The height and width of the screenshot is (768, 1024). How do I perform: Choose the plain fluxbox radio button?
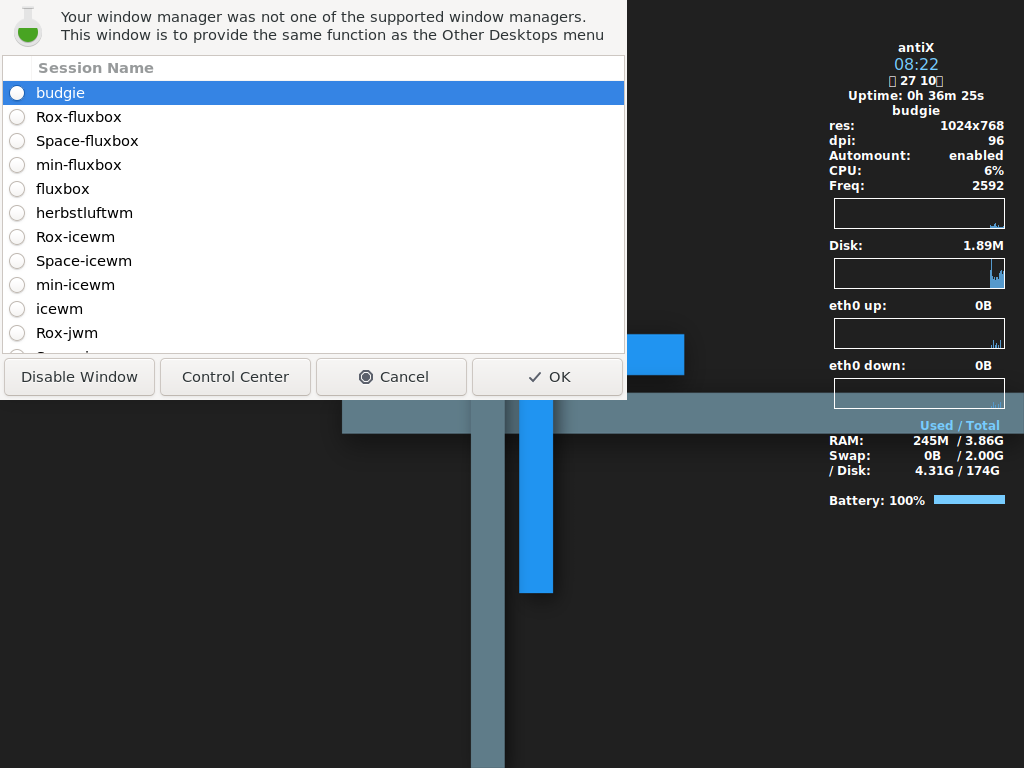pyautogui.click(x=18, y=189)
